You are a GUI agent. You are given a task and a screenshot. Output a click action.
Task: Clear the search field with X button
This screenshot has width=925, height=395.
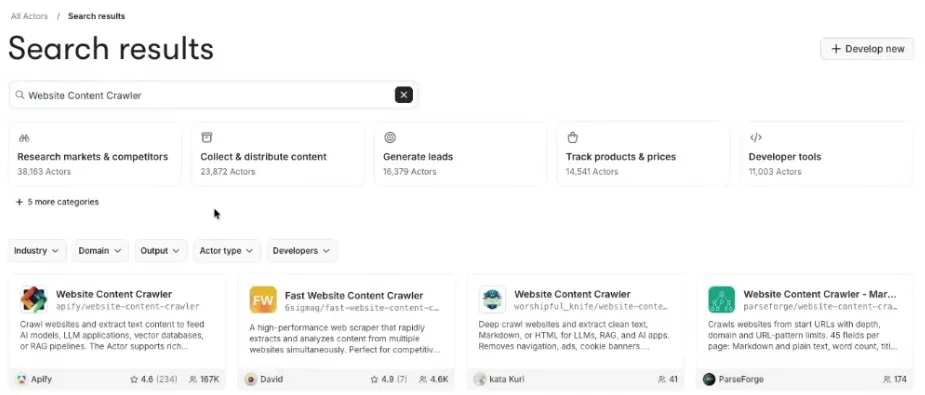(404, 95)
